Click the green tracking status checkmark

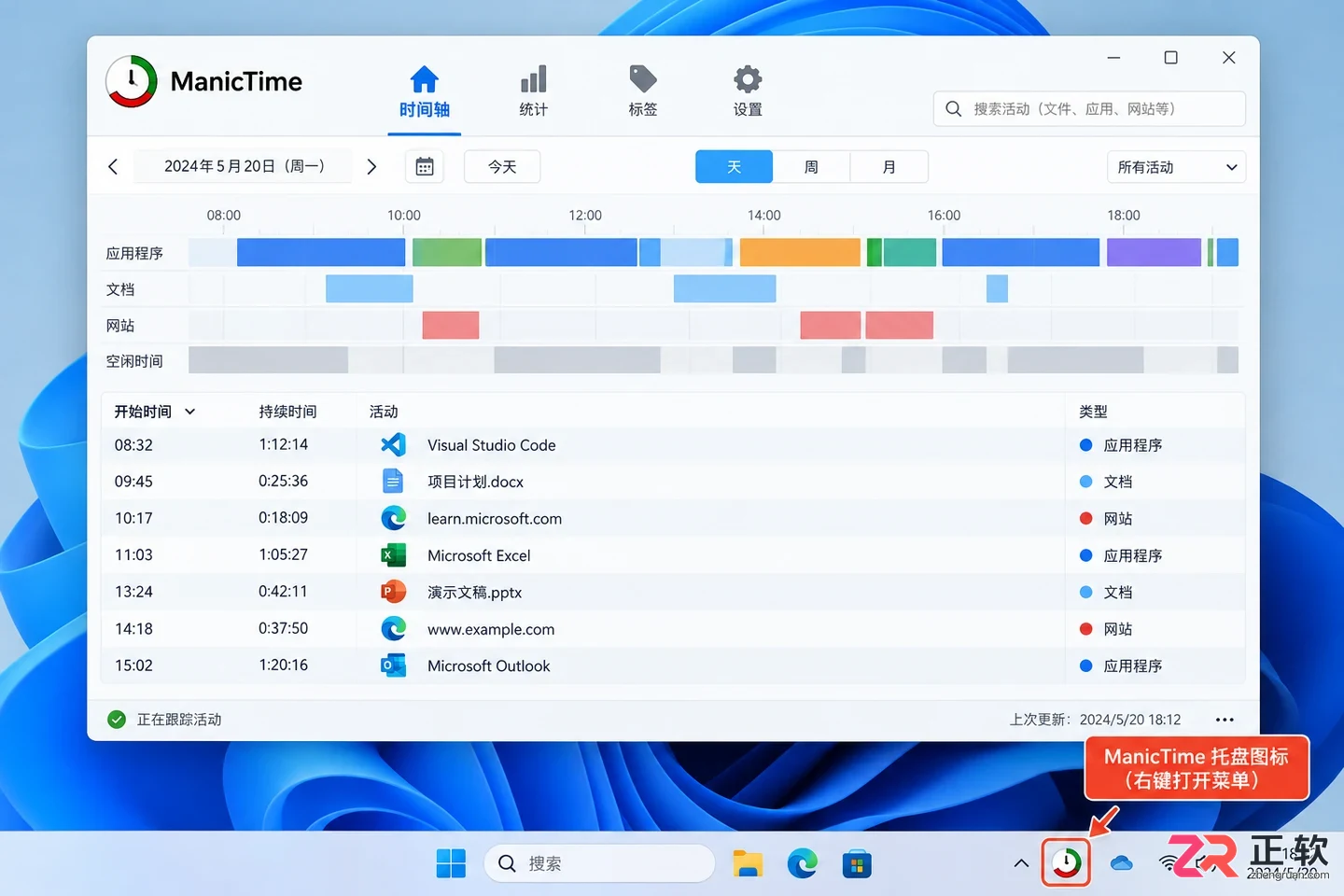[x=117, y=720]
